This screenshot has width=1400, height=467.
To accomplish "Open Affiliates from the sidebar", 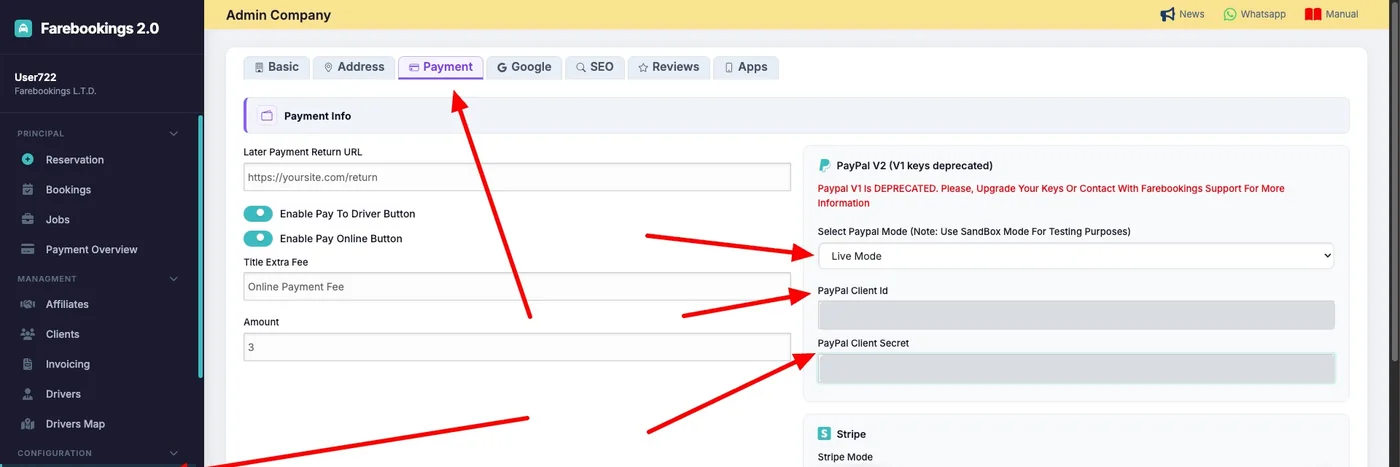I will pyautogui.click(x=67, y=304).
